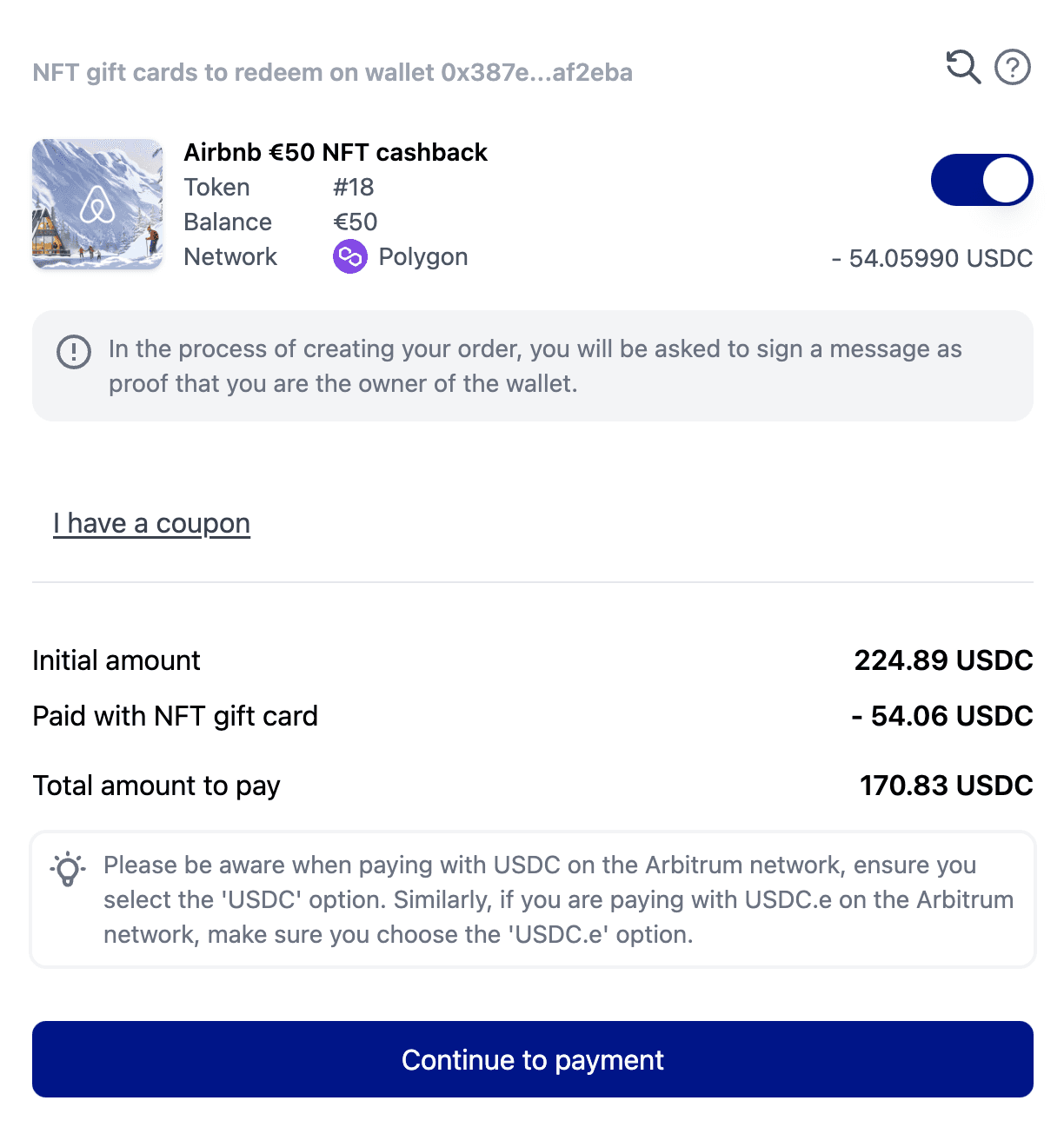
Task: Click the Token #18 value
Action: tap(353, 187)
